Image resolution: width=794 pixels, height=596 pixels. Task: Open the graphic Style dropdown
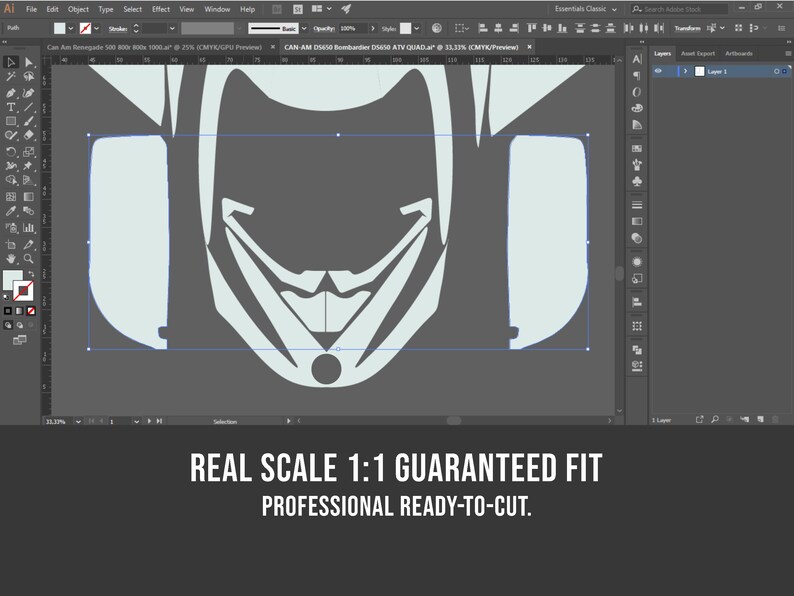[416, 29]
